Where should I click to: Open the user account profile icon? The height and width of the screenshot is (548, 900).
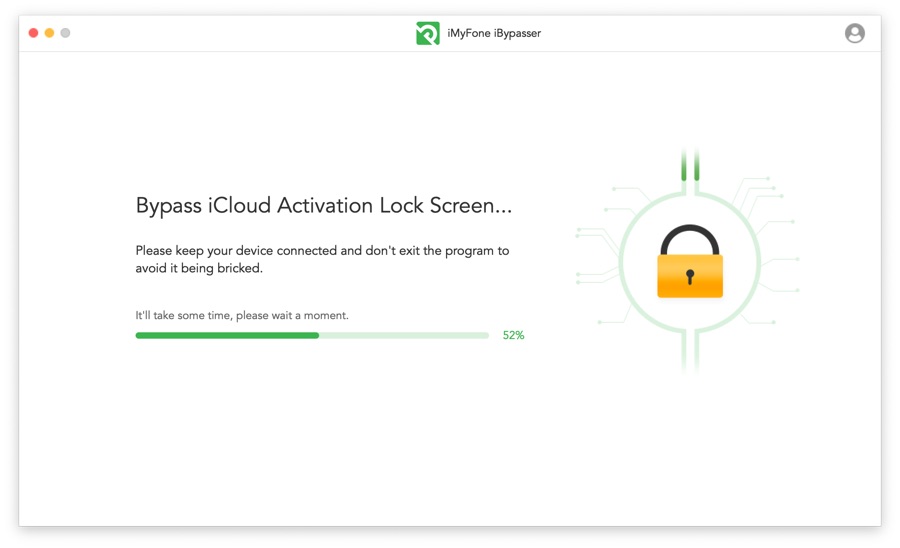pos(854,33)
